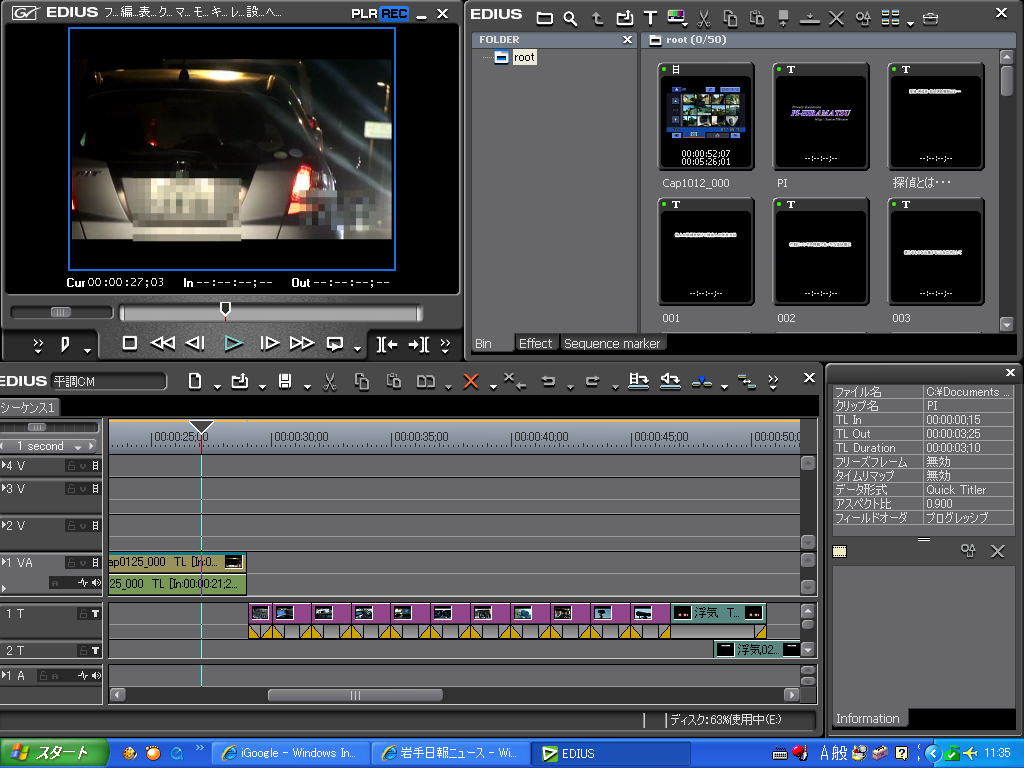Image resolution: width=1024 pixels, height=768 pixels.
Task: Toggle title visibility on track 1 T
Action: (95, 613)
